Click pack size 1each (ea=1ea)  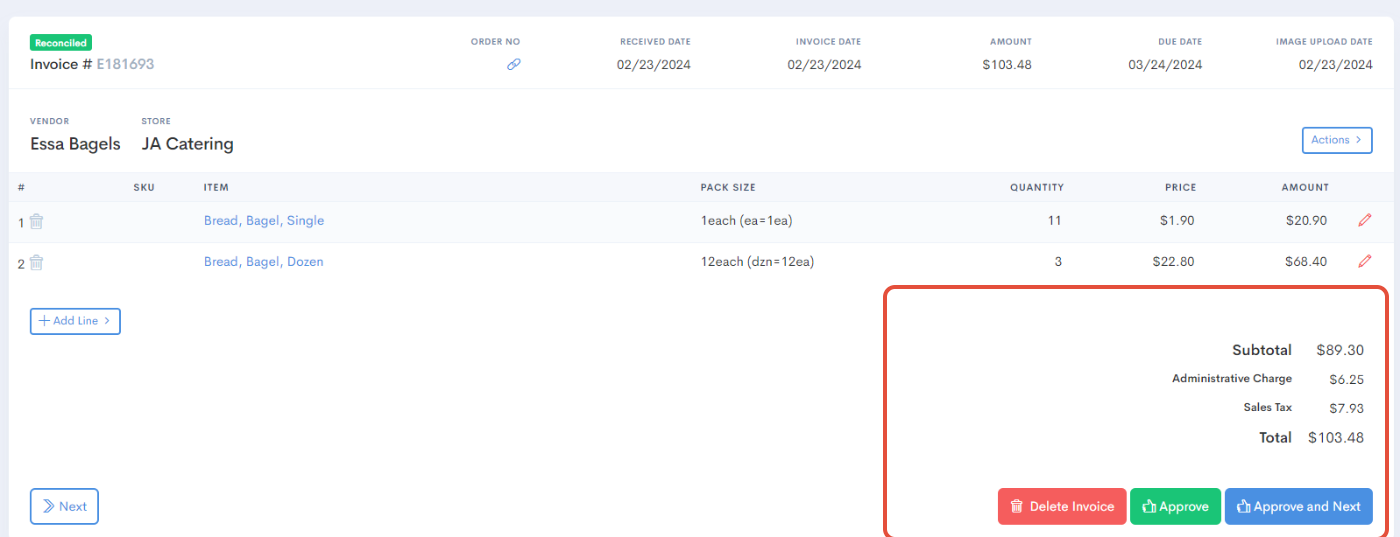click(747, 220)
